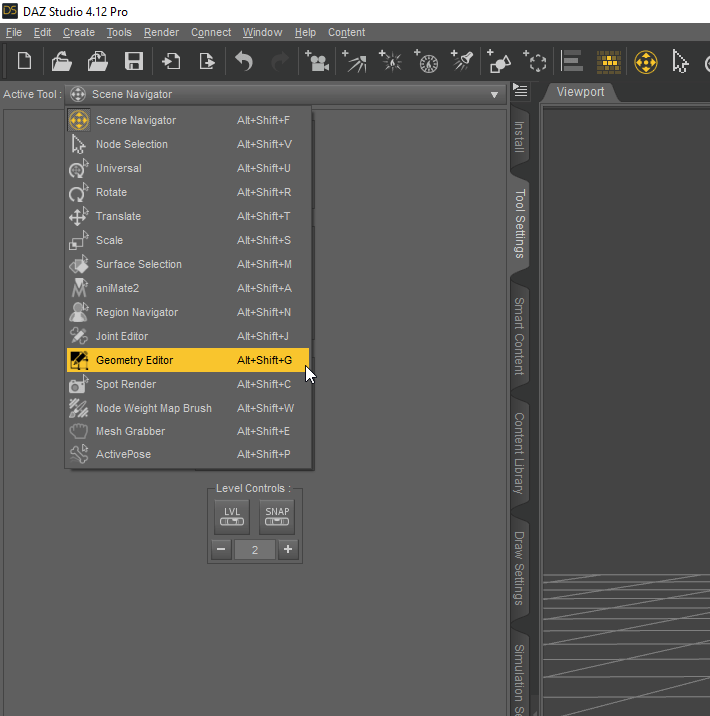The height and width of the screenshot is (716, 710).
Task: Create a new camera via toolbar icon
Action: click(x=317, y=61)
